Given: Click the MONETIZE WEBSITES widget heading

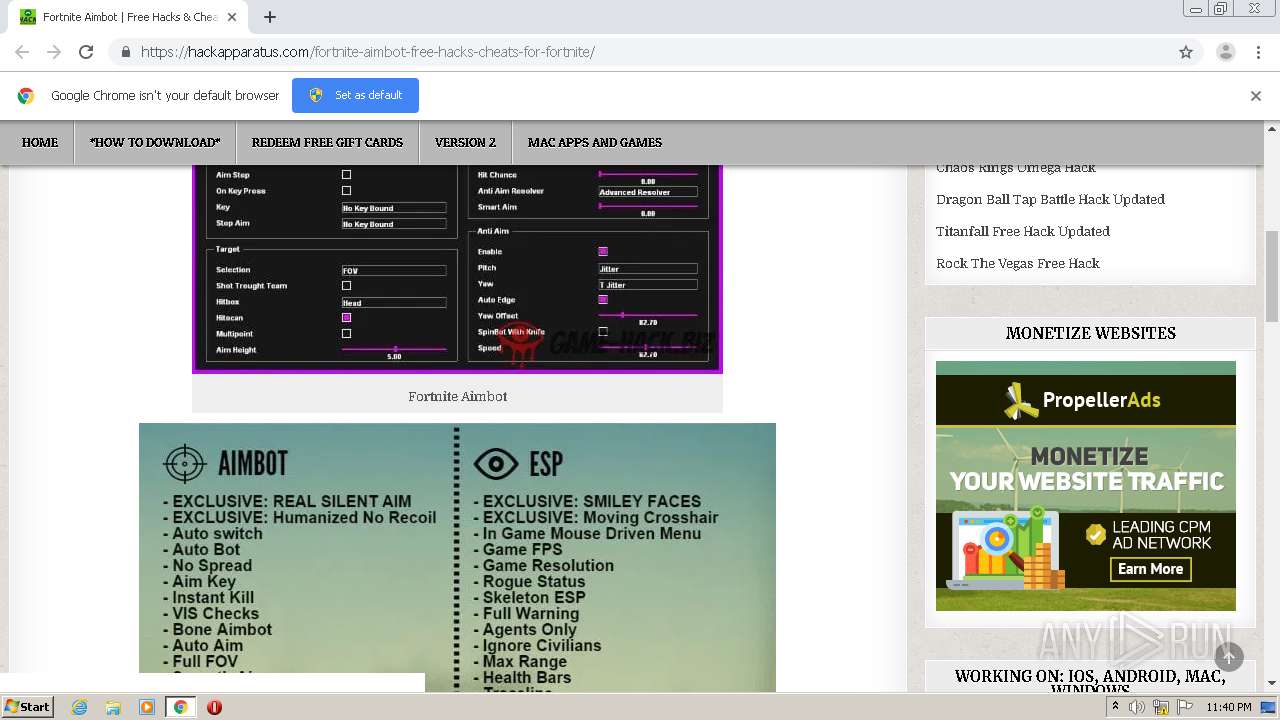Looking at the screenshot, I should 1090,333.
